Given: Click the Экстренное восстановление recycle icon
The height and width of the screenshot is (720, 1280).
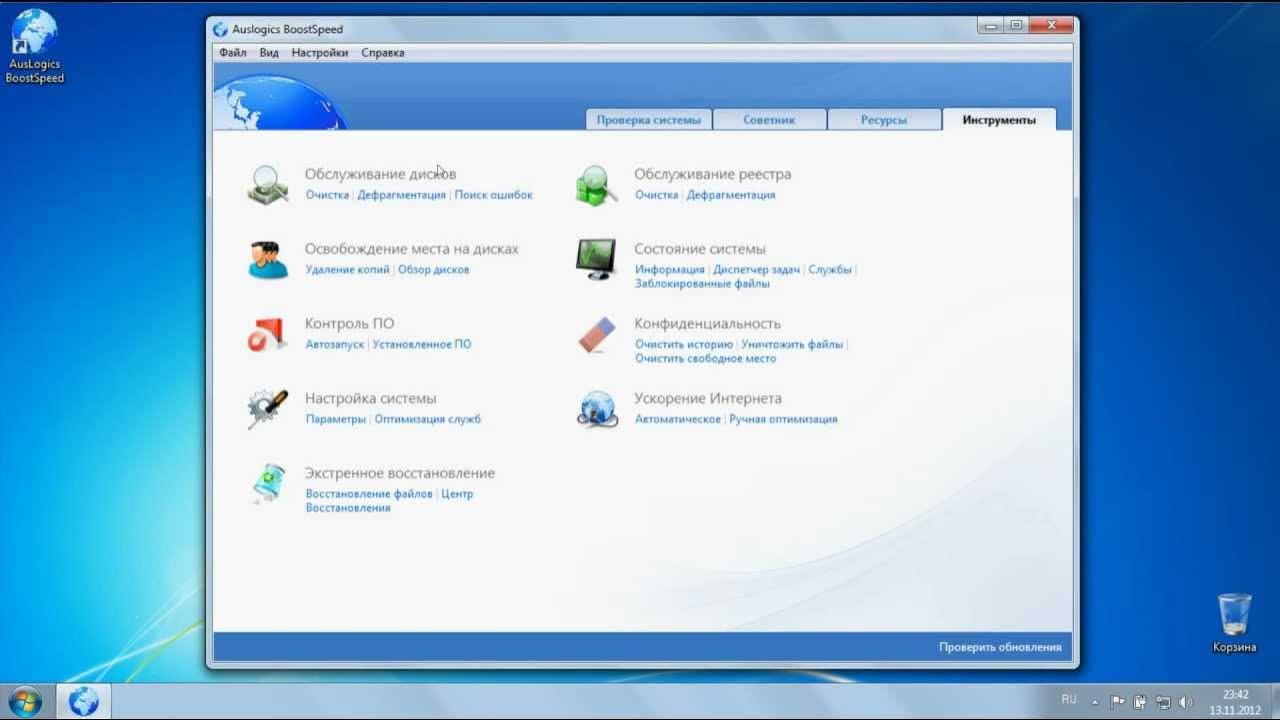Looking at the screenshot, I should 268,484.
